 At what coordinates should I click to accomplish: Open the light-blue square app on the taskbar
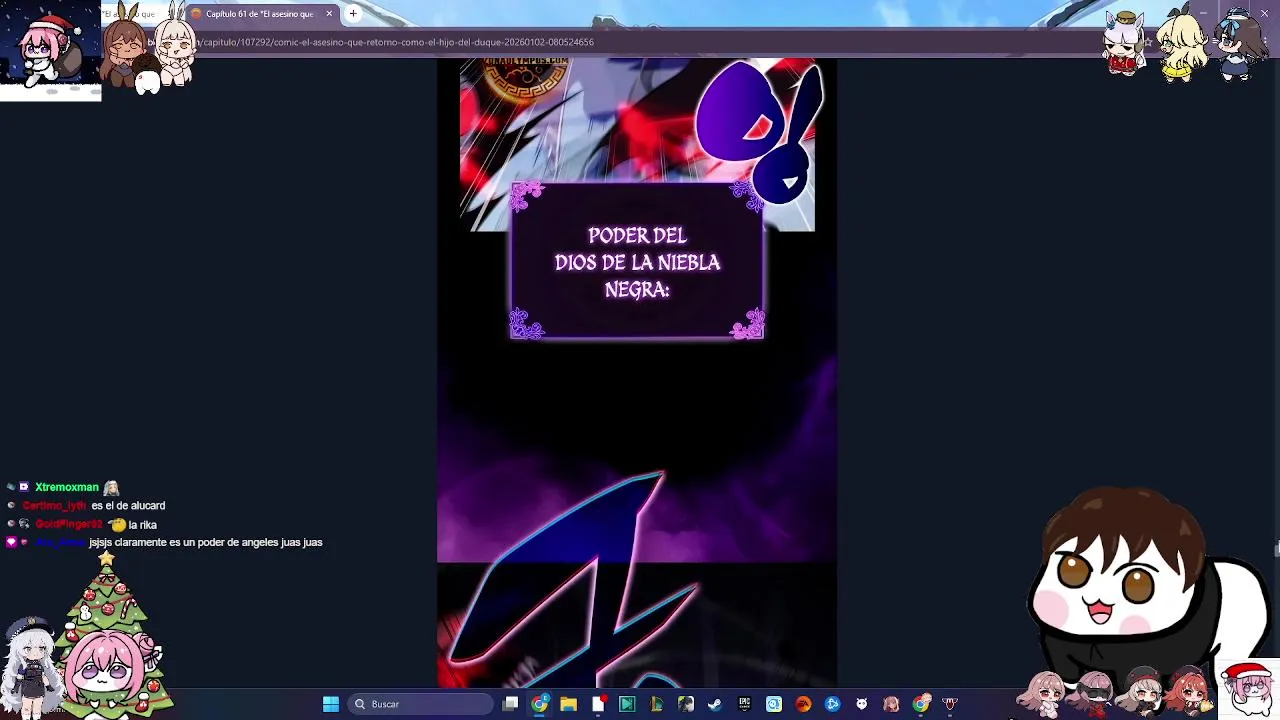pyautogui.click(x=774, y=704)
